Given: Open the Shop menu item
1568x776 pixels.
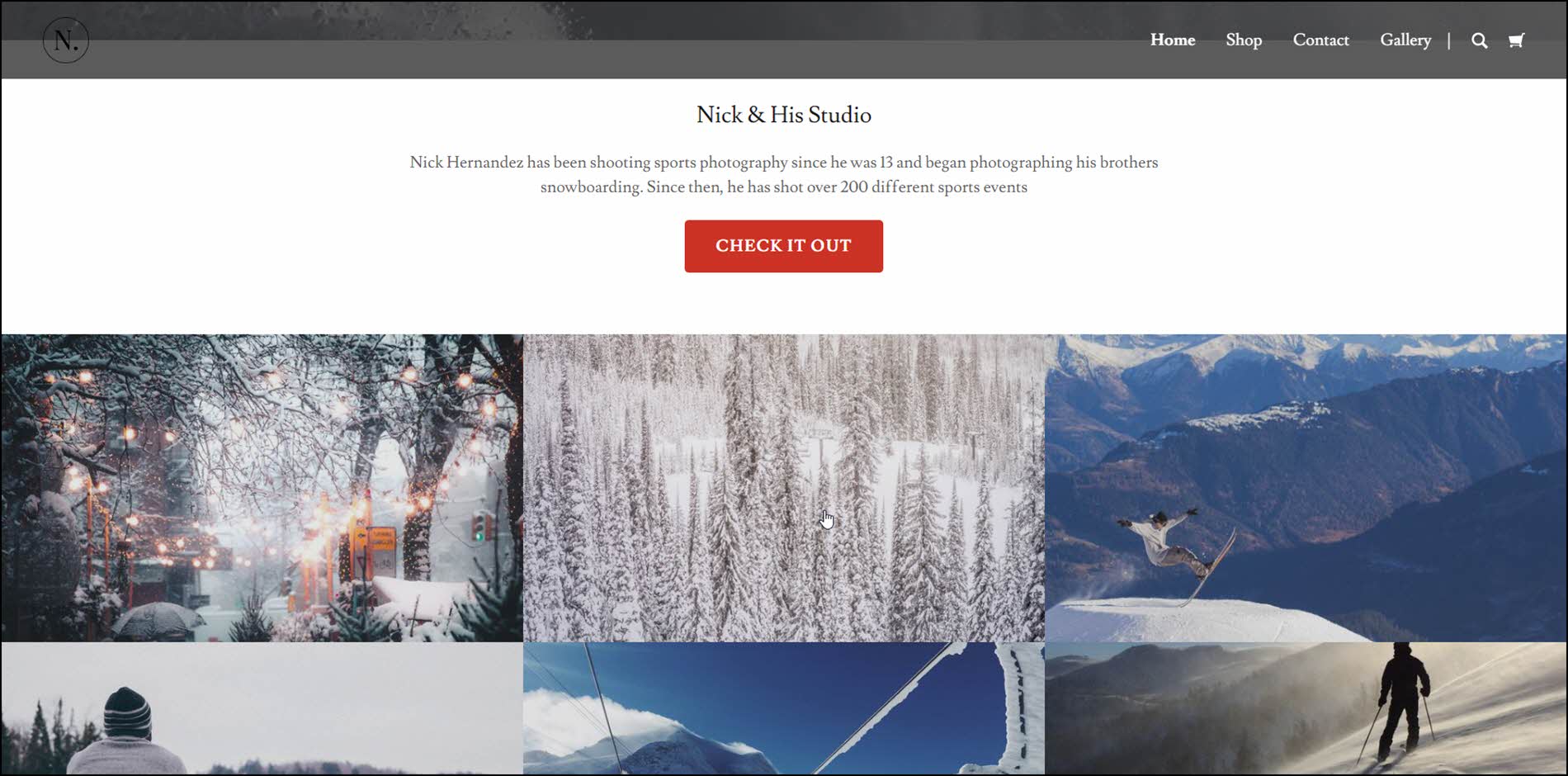Looking at the screenshot, I should tap(1244, 40).
